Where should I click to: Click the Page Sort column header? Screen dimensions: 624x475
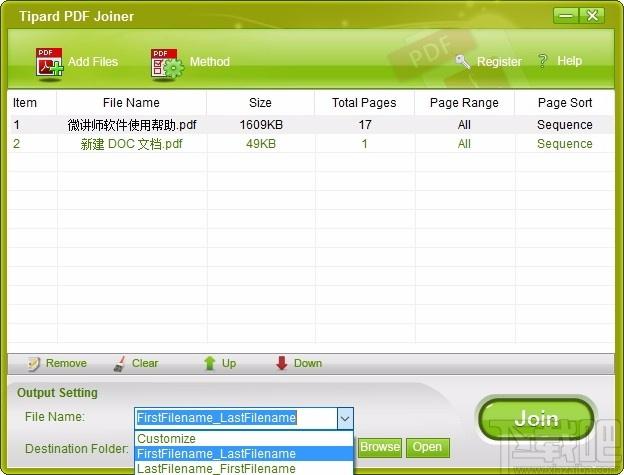tap(565, 103)
